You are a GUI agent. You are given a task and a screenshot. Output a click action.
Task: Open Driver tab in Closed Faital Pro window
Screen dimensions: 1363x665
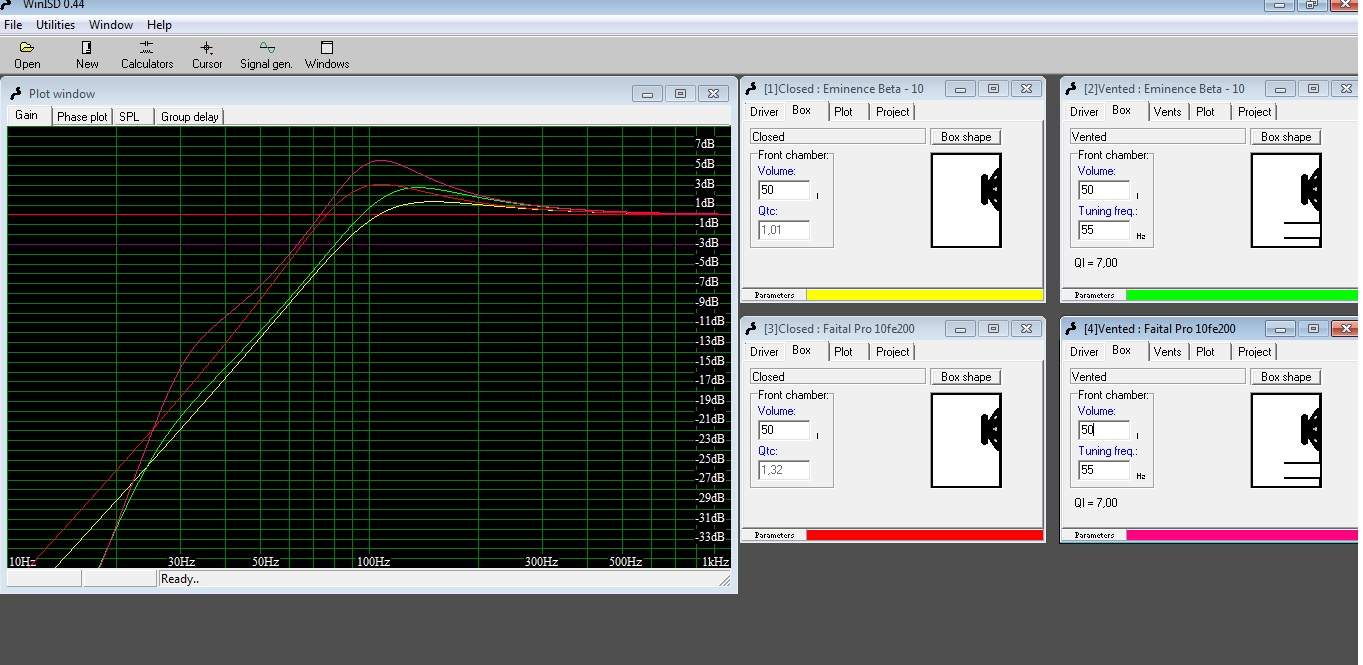pos(764,352)
